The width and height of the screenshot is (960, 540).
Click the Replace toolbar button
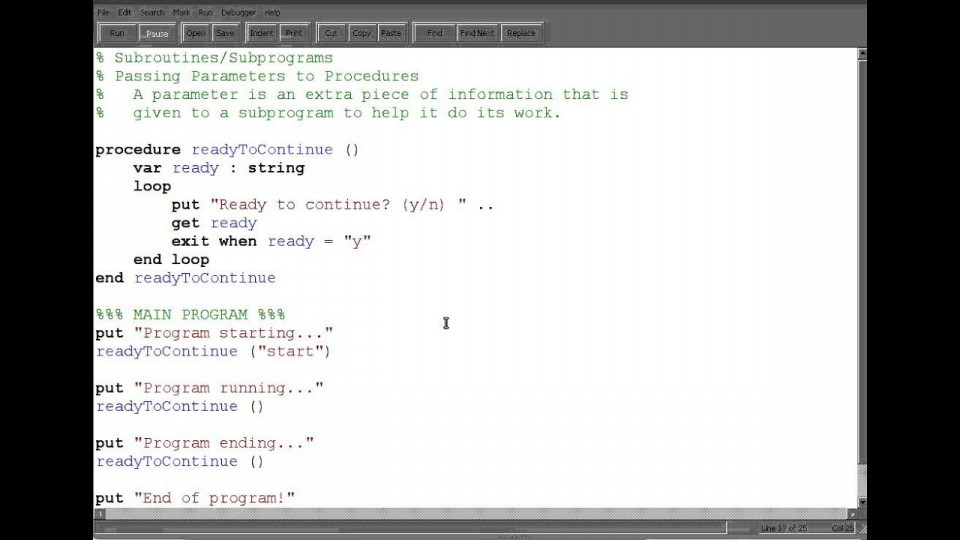(x=521, y=33)
